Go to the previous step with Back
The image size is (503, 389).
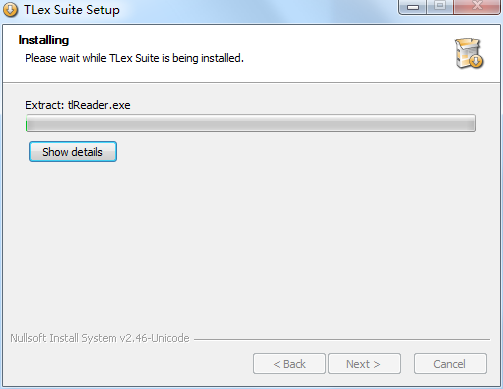pyautogui.click(x=289, y=364)
